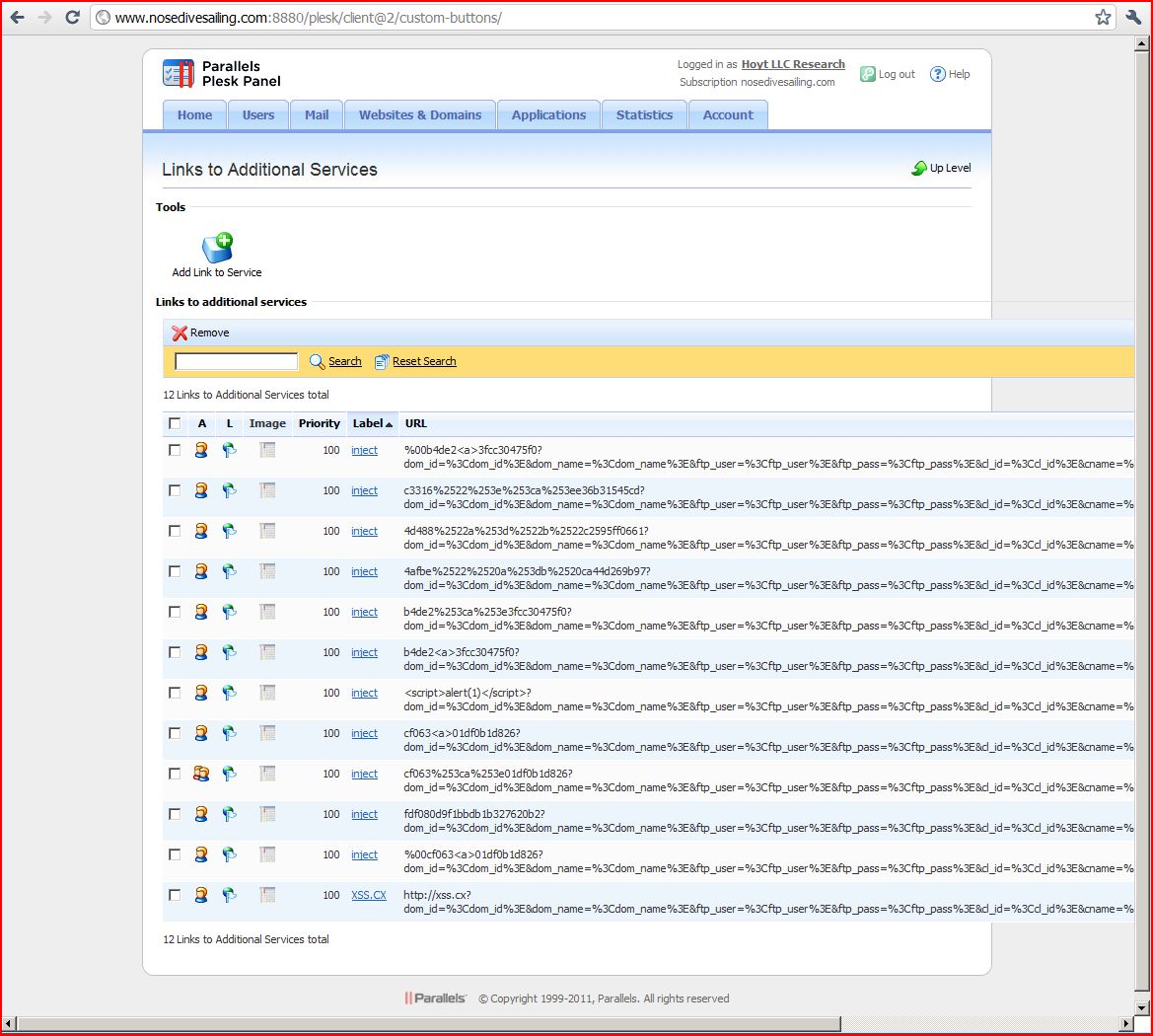Click location icon in fdf080d9f row
This screenshot has width=1153, height=1036.
coord(230,814)
